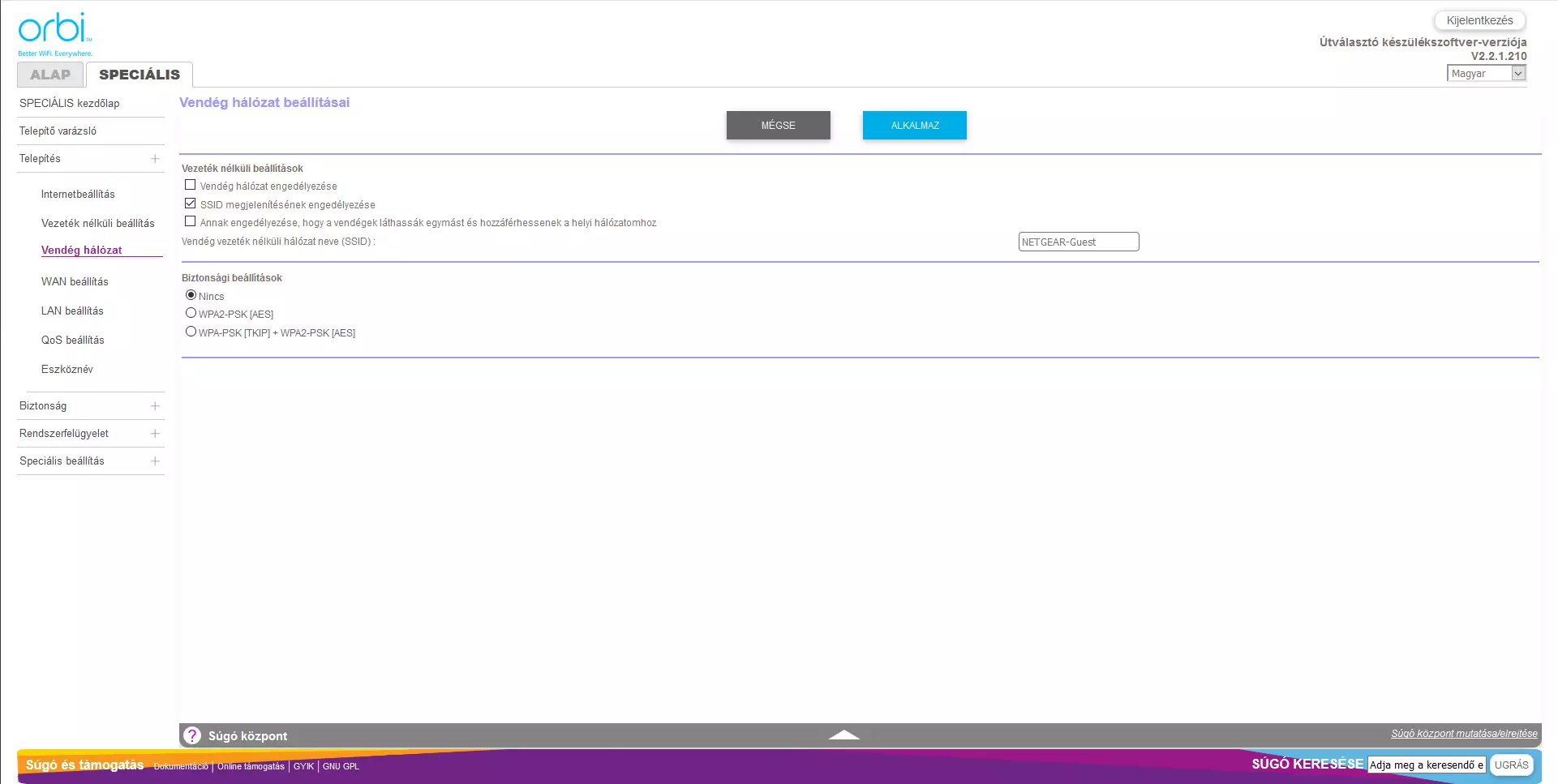This screenshot has width=1558, height=784.
Task: Click the guest SSID name field
Action: click(x=1078, y=242)
